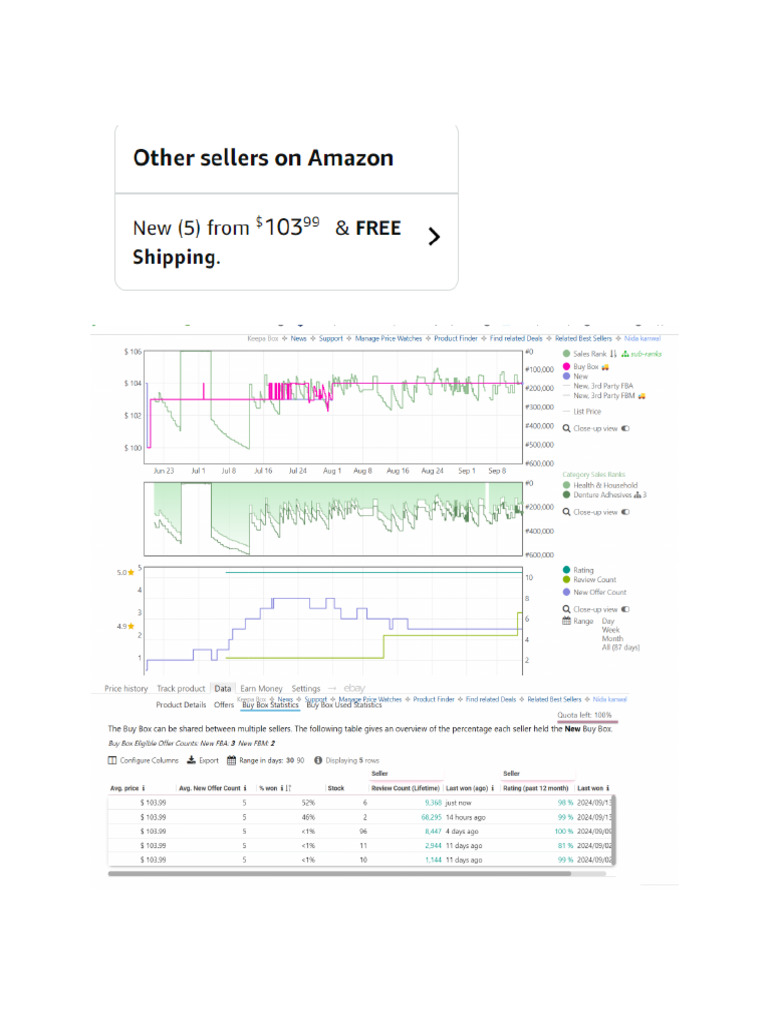Click the Configure Columns table icon
This screenshot has height=1024, width=768.
coord(112,760)
